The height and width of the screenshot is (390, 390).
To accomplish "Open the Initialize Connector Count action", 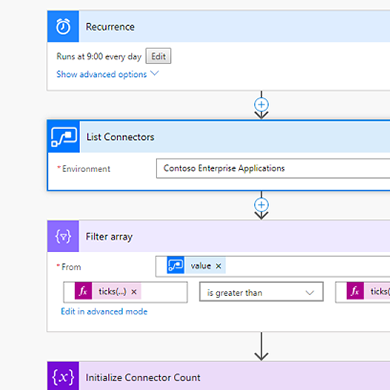I will click(219, 376).
